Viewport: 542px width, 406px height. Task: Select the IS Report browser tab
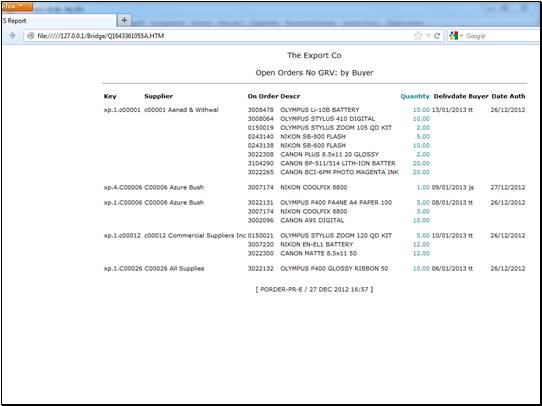click(x=59, y=21)
